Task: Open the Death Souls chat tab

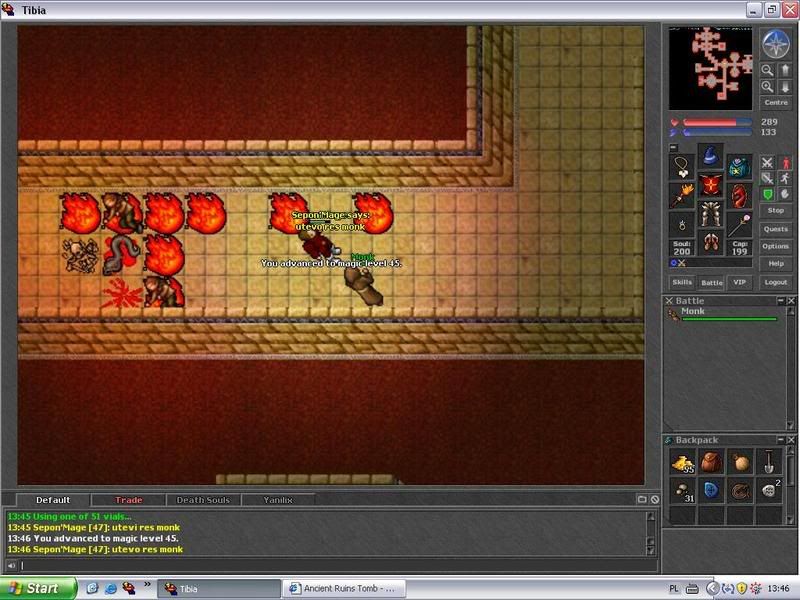Action: point(203,500)
